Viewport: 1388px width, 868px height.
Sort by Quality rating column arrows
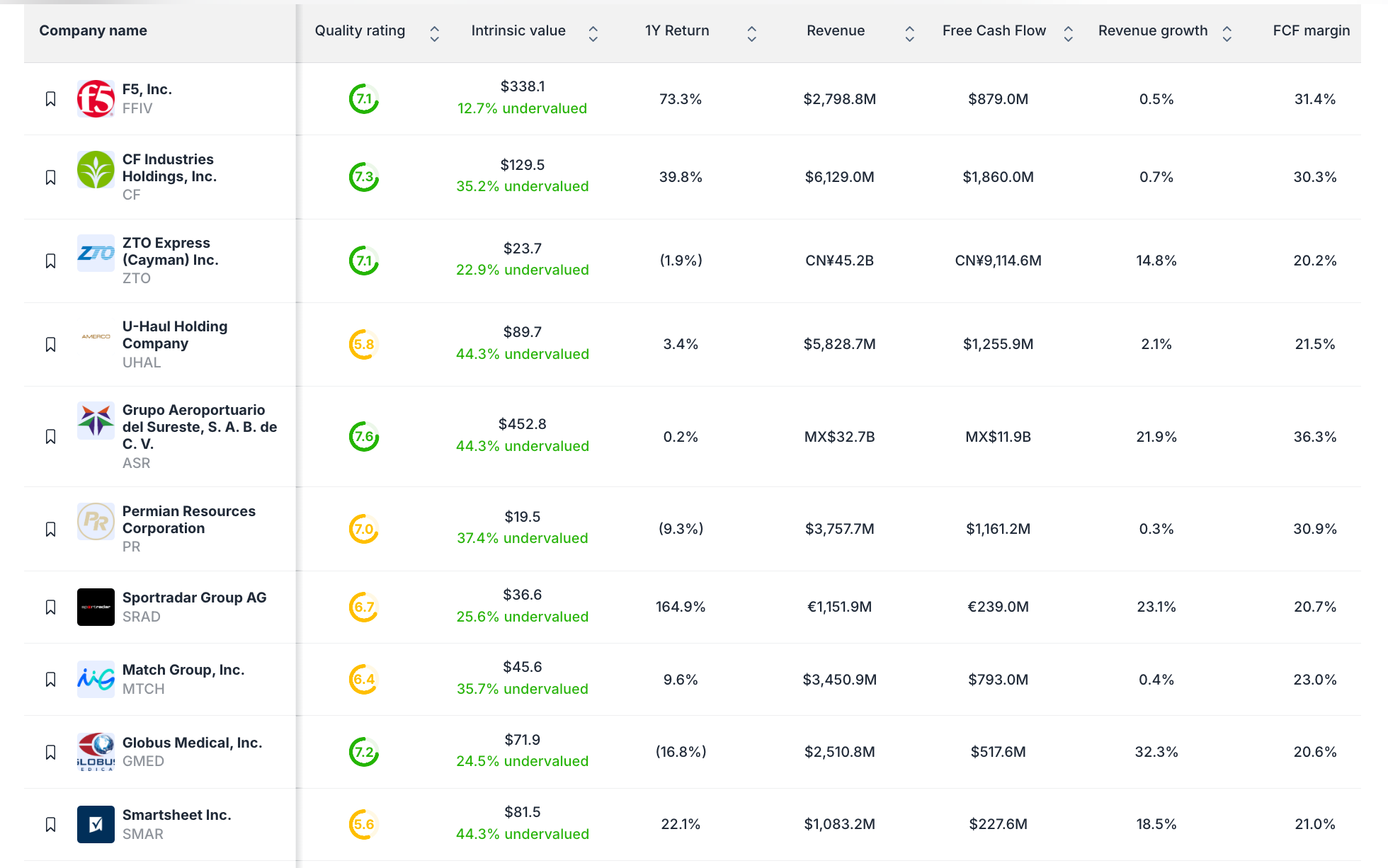pyautogui.click(x=434, y=33)
